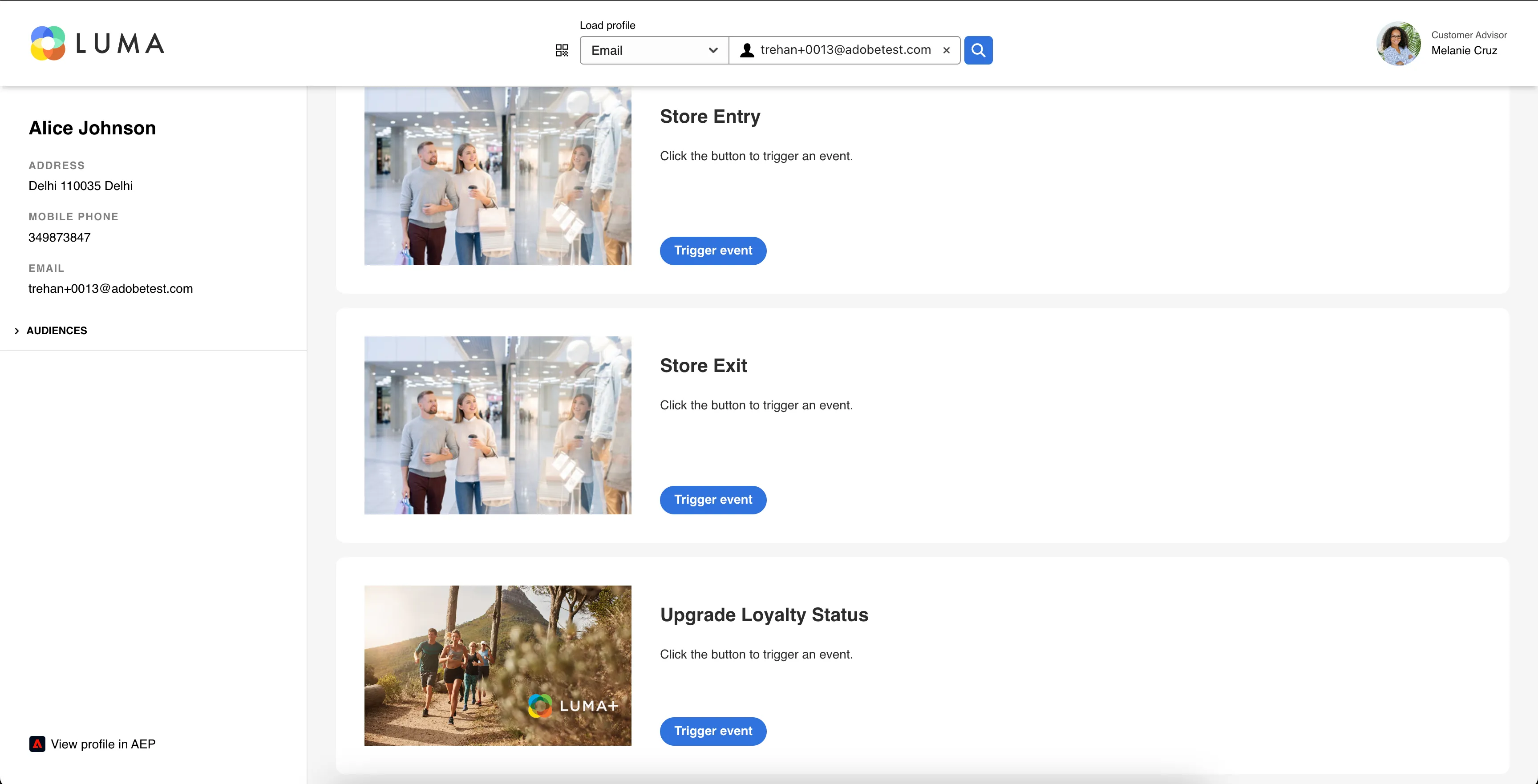Image resolution: width=1538 pixels, height=784 pixels.
Task: Click the Store Entry heading
Action: [710, 117]
